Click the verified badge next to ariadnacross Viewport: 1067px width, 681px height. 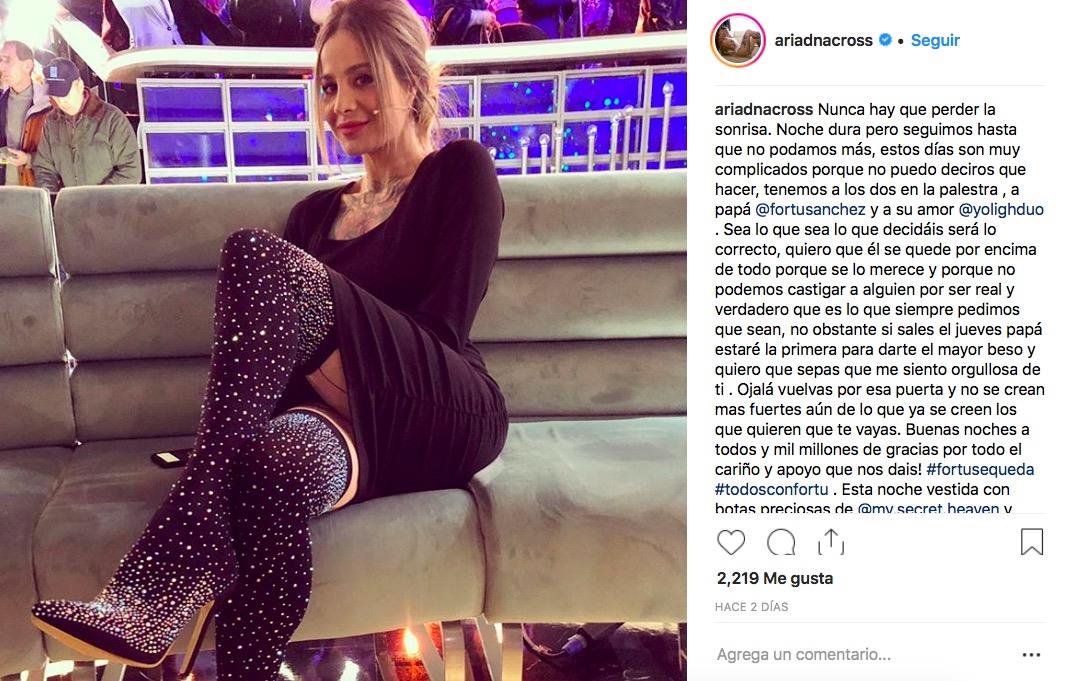point(885,40)
